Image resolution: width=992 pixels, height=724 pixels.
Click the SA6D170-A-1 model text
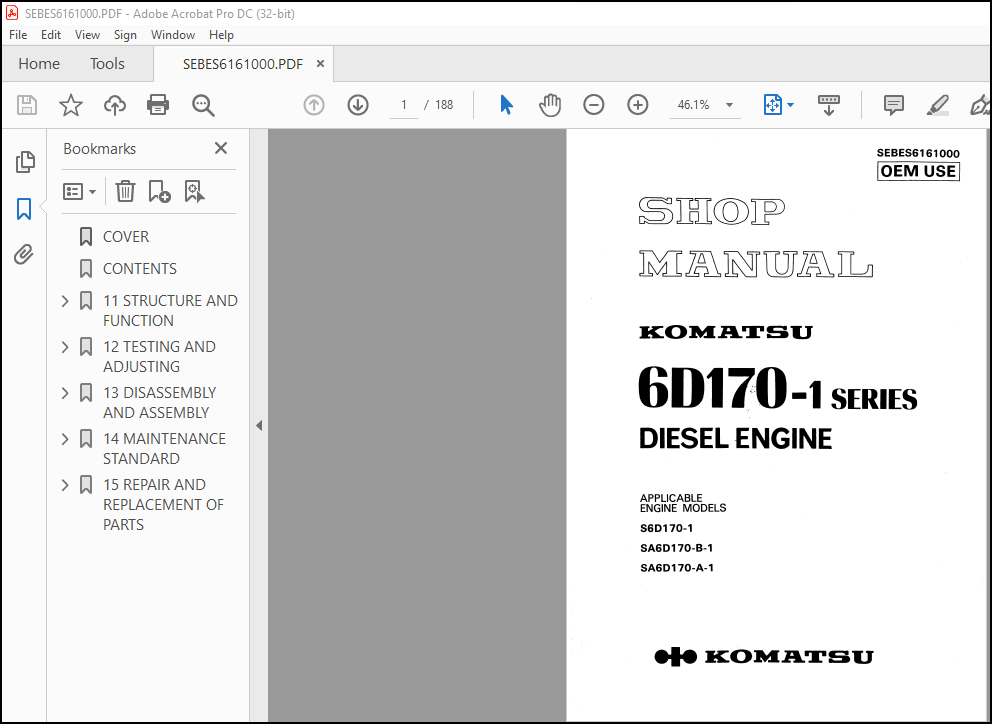click(677, 568)
